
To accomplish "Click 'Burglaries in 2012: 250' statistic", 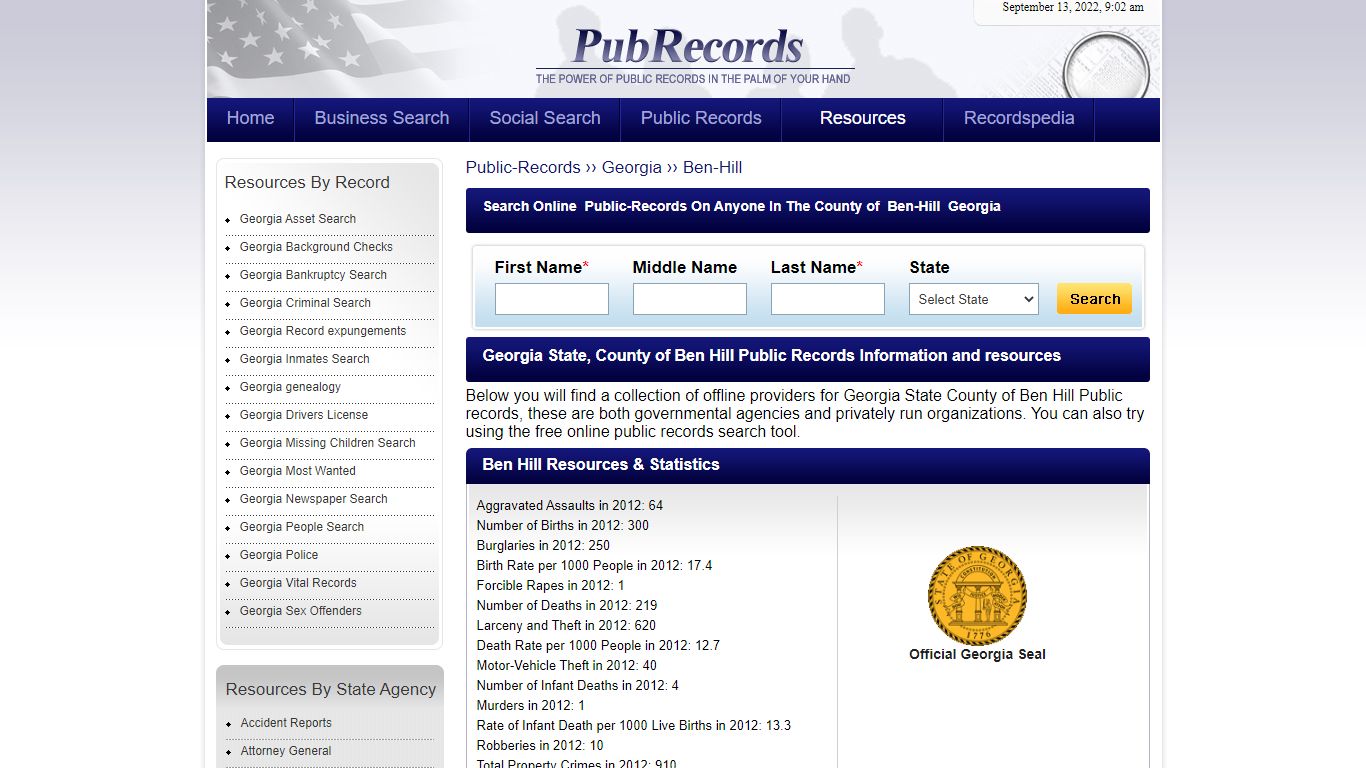I will [543, 546].
